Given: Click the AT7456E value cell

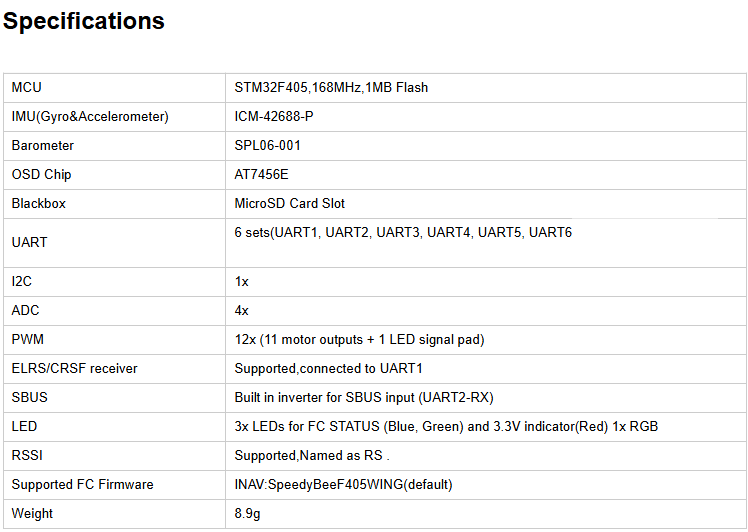Looking at the screenshot, I should point(262,175).
